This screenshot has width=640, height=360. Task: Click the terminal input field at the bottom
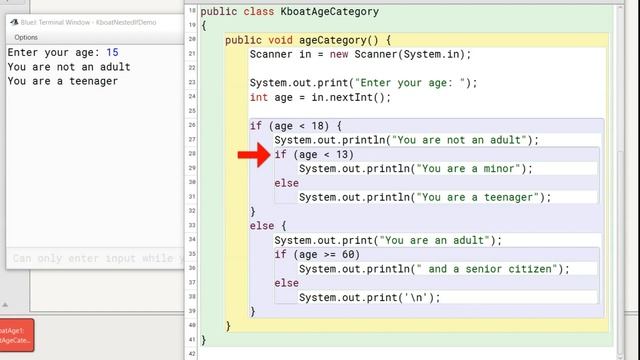pos(95,258)
